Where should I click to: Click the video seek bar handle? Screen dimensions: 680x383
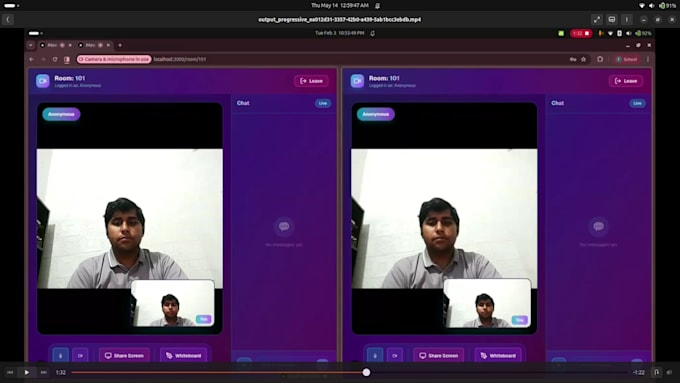366,372
